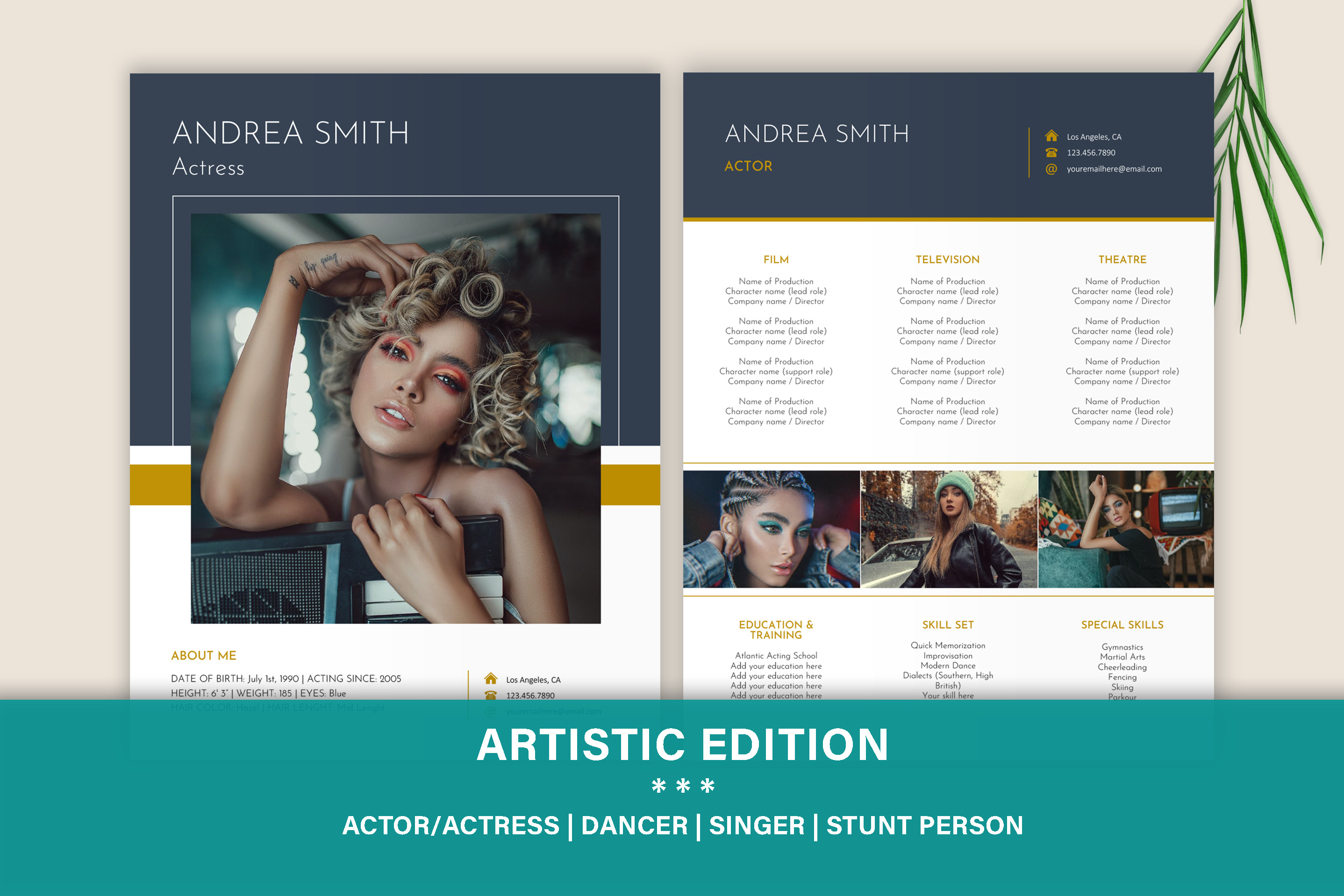The width and height of the screenshot is (1344, 896).
Task: Click the SPECIAL SKILLS heading
Action: pos(1122,624)
